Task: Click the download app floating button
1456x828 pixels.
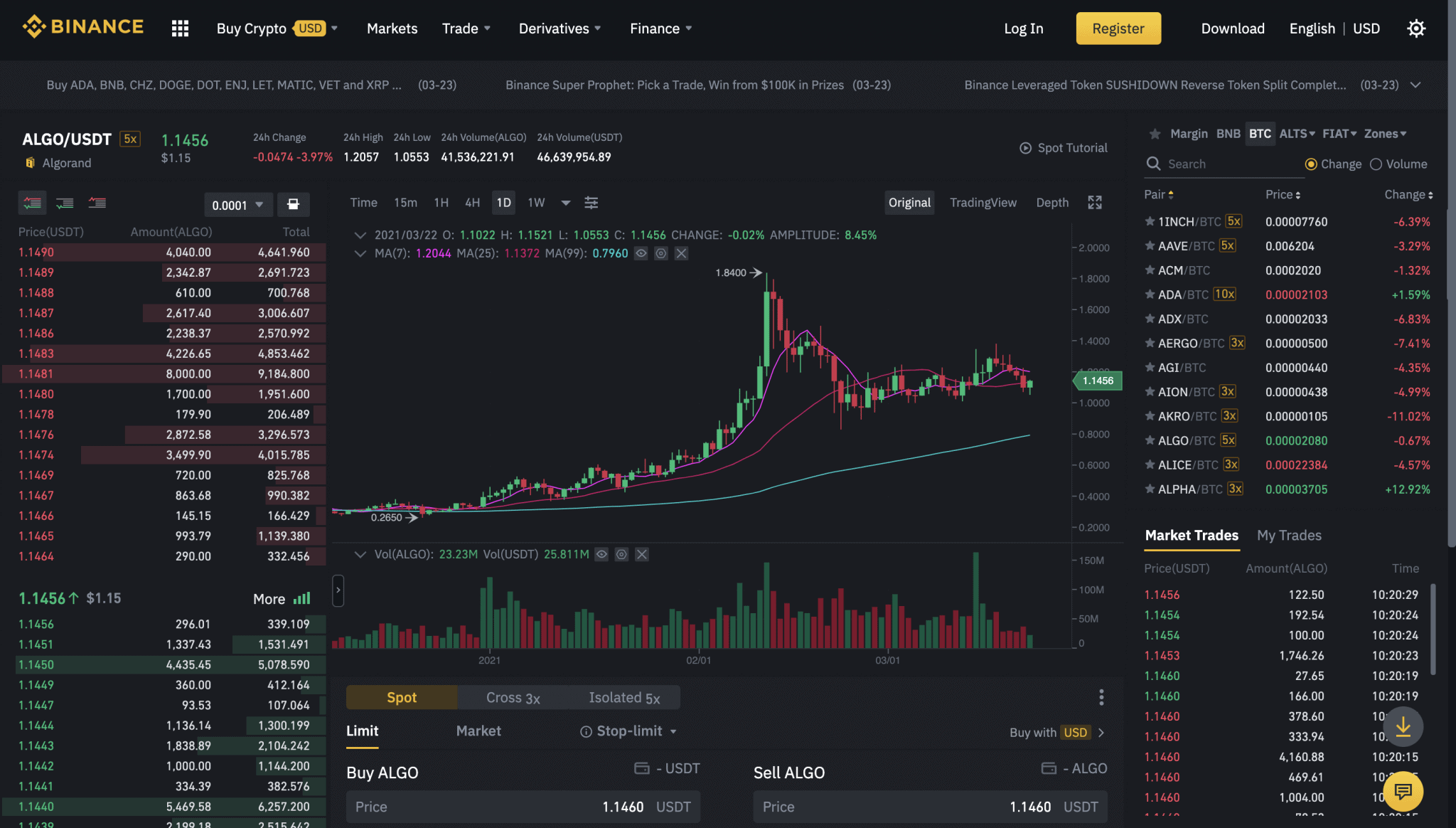Action: (x=1403, y=726)
